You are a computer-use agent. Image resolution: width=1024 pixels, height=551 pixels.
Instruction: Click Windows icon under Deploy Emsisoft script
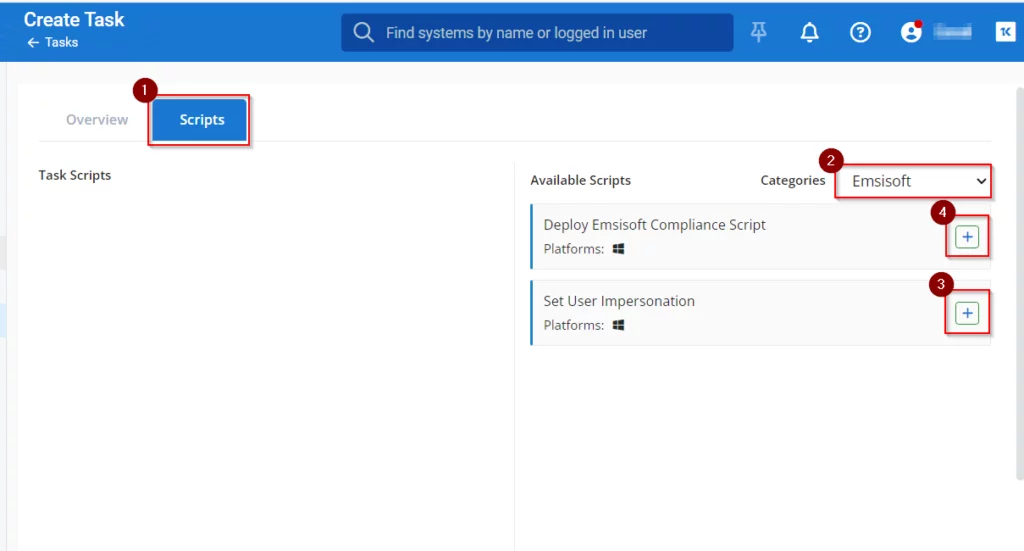coord(618,249)
